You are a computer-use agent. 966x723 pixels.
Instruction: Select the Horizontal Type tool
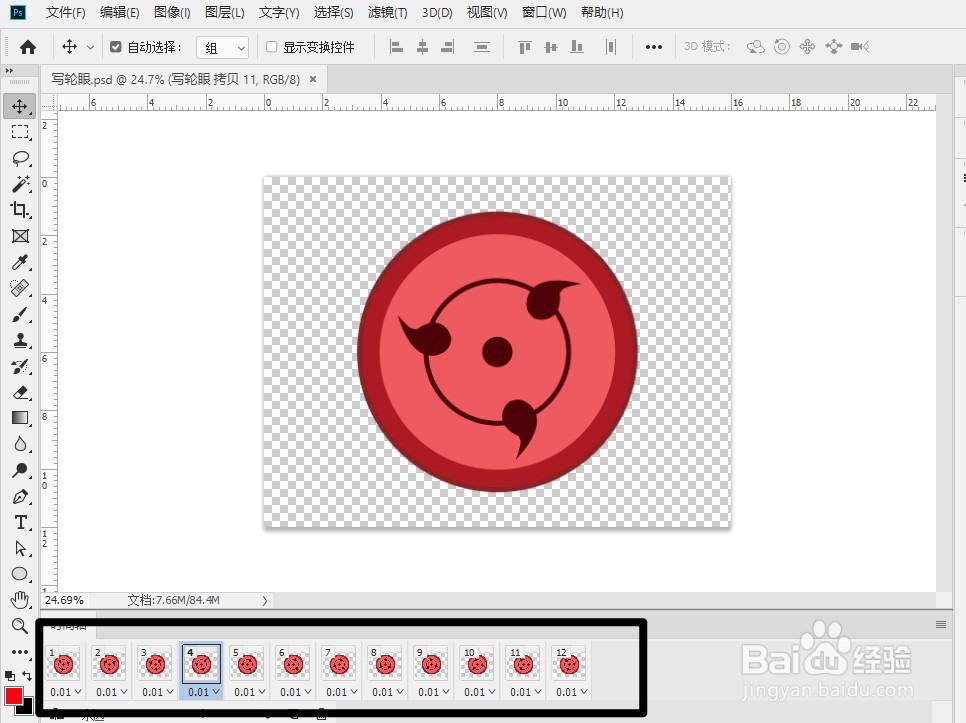click(x=20, y=522)
